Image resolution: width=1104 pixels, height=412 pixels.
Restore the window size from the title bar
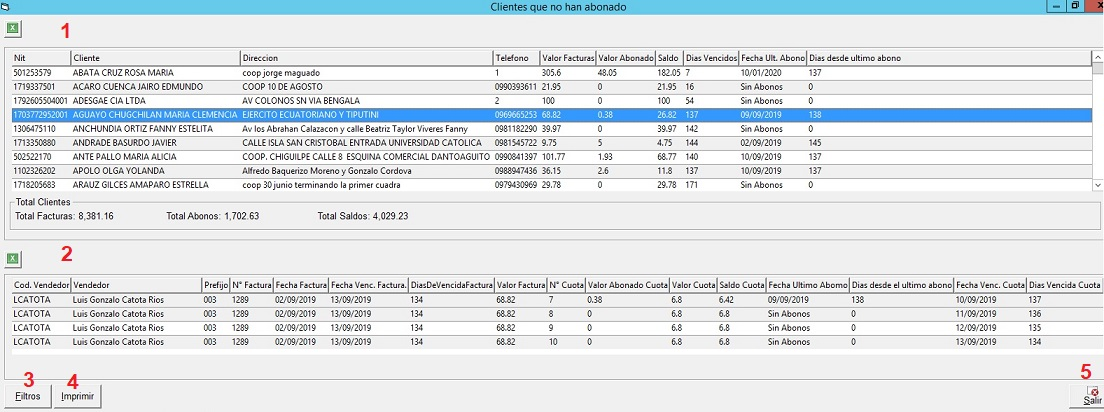pos(1074,6)
